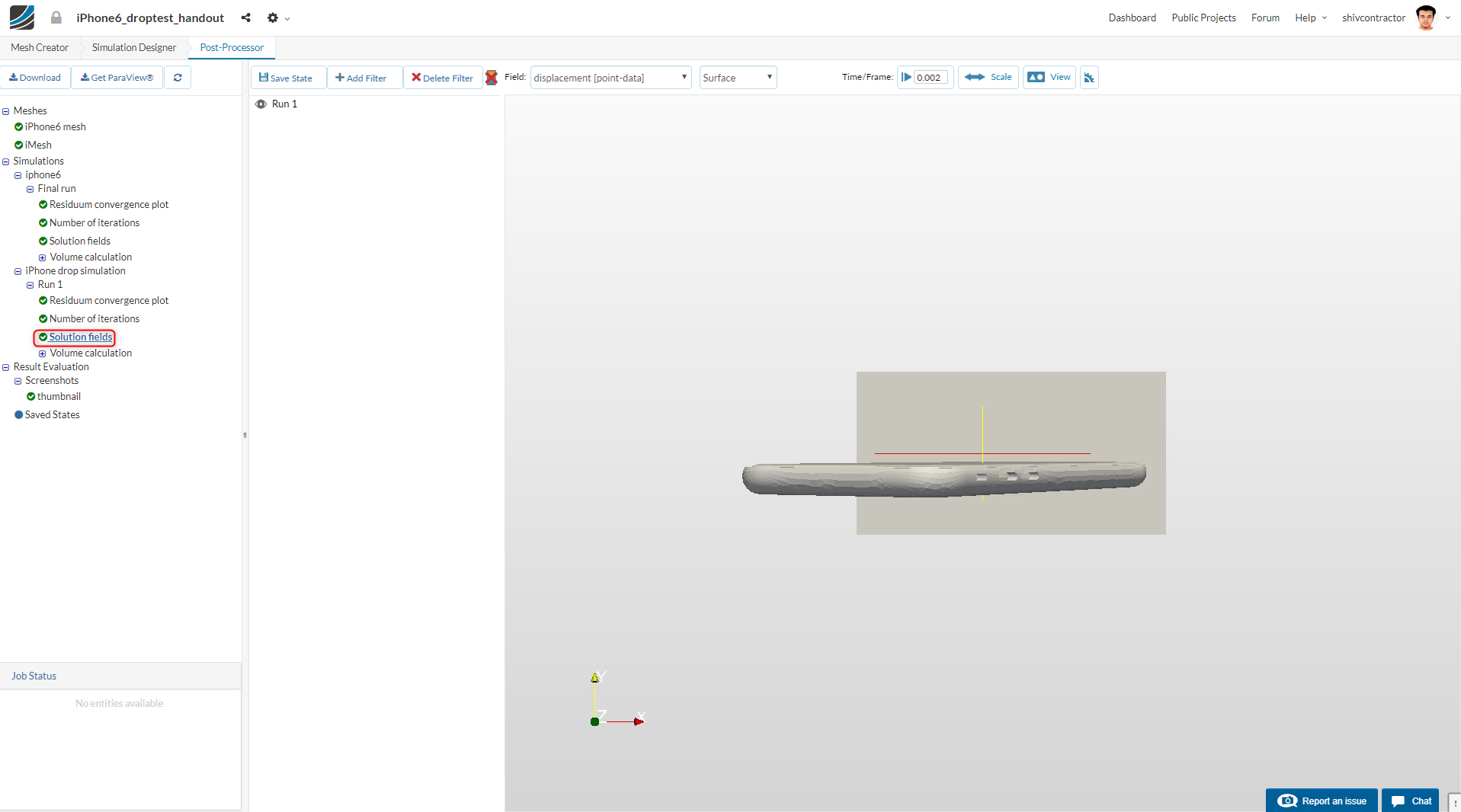
Task: Open the Chat window
Action: 1411,801
